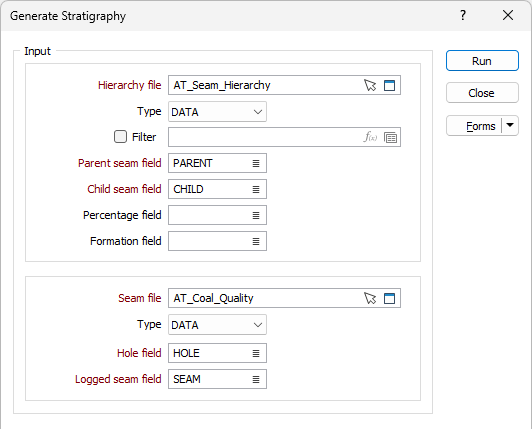
Task: Run the stratigraphy generation
Action: tap(482, 61)
